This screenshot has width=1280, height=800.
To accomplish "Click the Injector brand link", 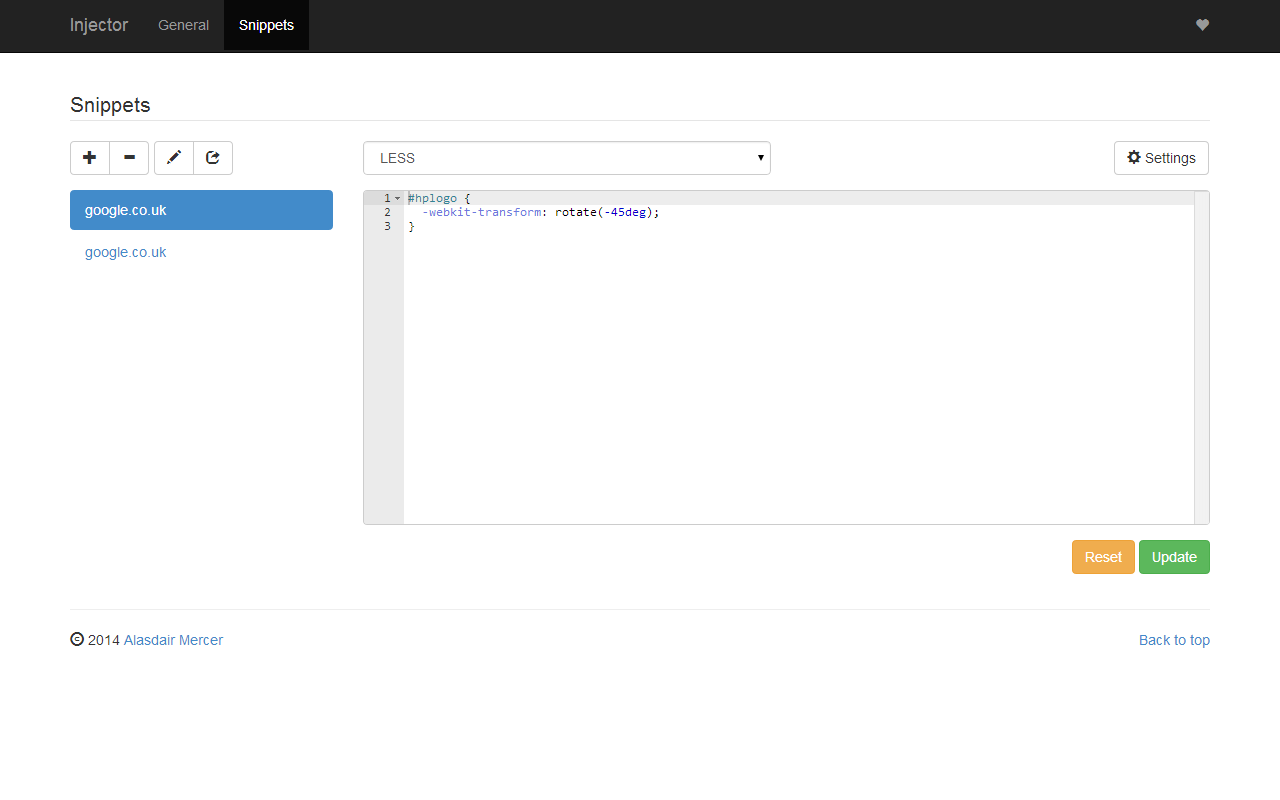I will point(99,25).
